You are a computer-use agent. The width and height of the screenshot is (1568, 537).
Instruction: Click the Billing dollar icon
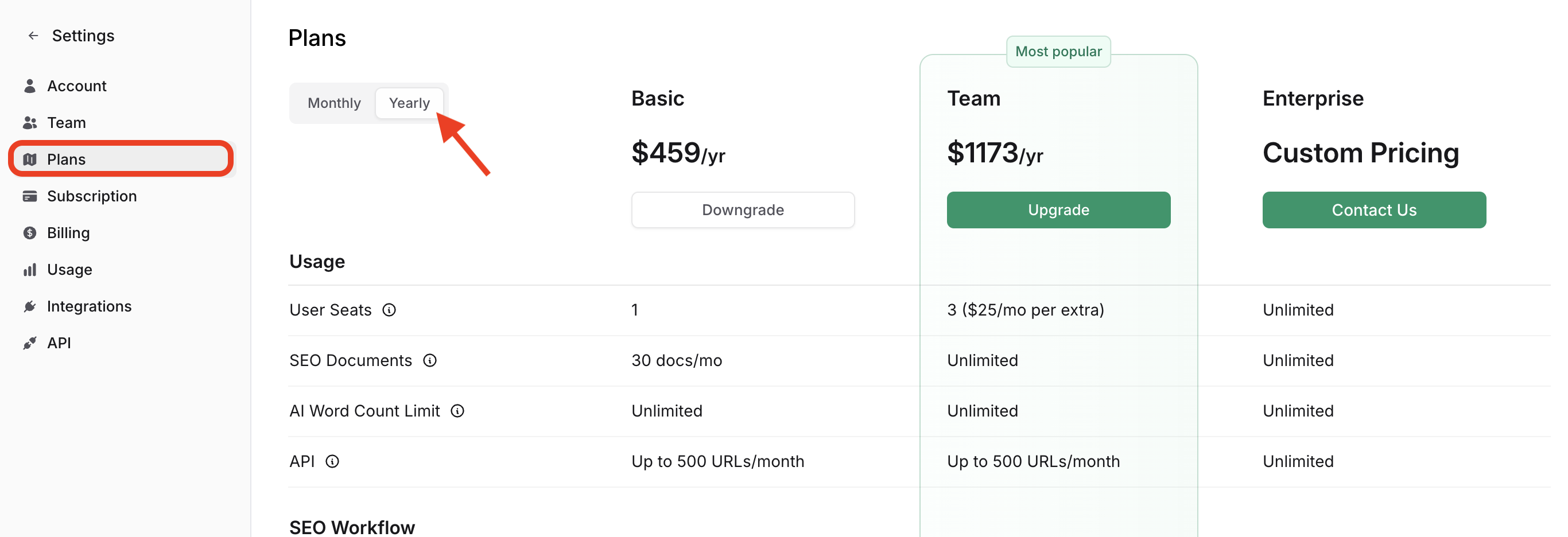30,233
